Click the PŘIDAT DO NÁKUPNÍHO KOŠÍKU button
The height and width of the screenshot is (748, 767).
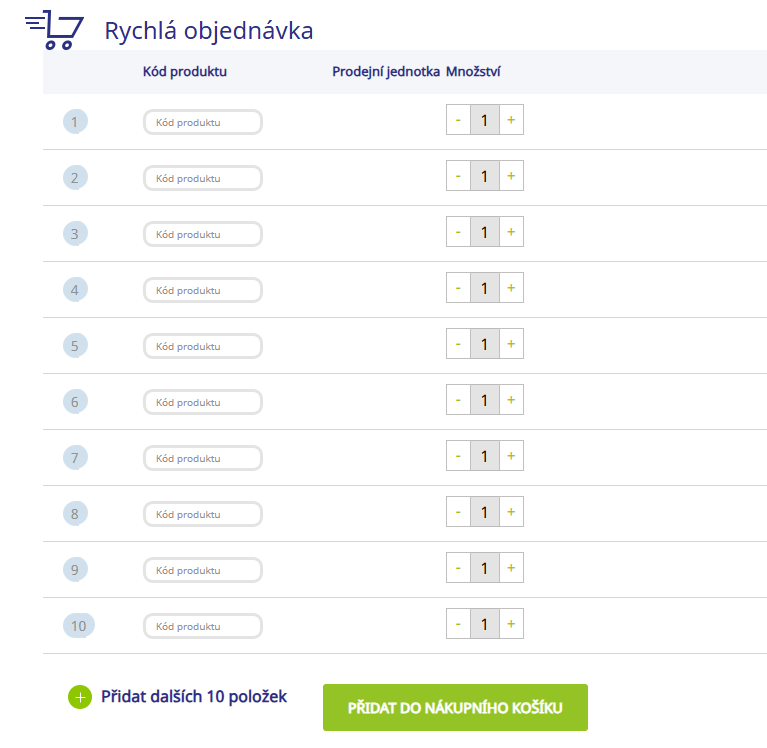pos(455,707)
